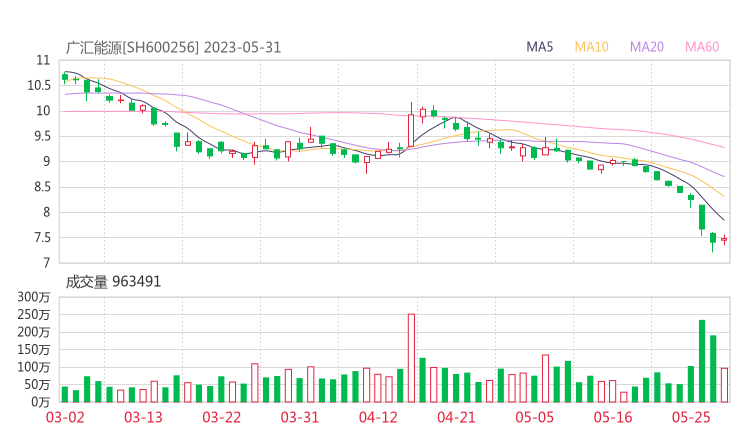Select the 04-21 date label
This screenshot has height=440, width=740.
click(x=456, y=417)
